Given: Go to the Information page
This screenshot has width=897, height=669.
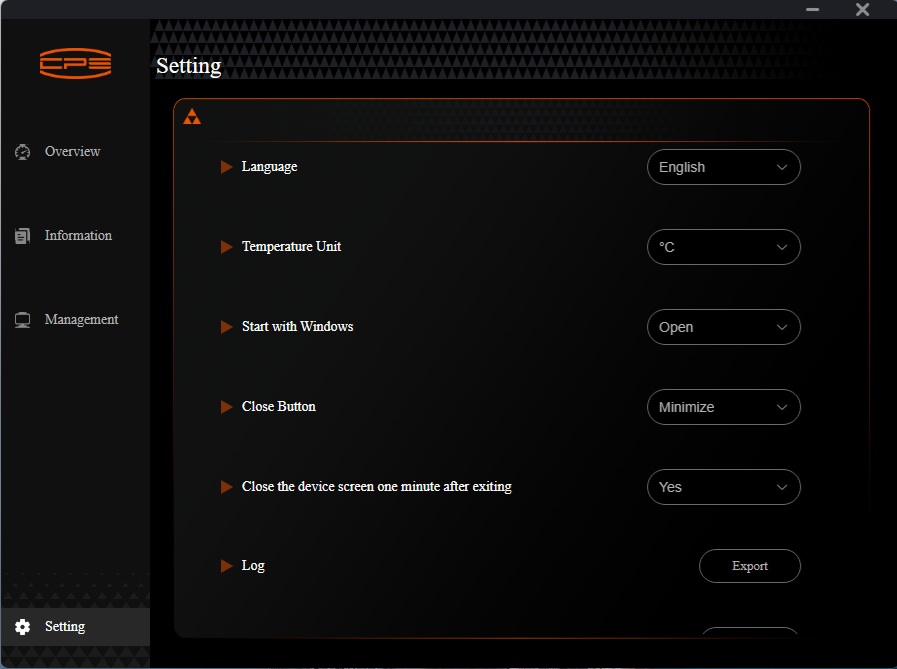Looking at the screenshot, I should [x=78, y=236].
